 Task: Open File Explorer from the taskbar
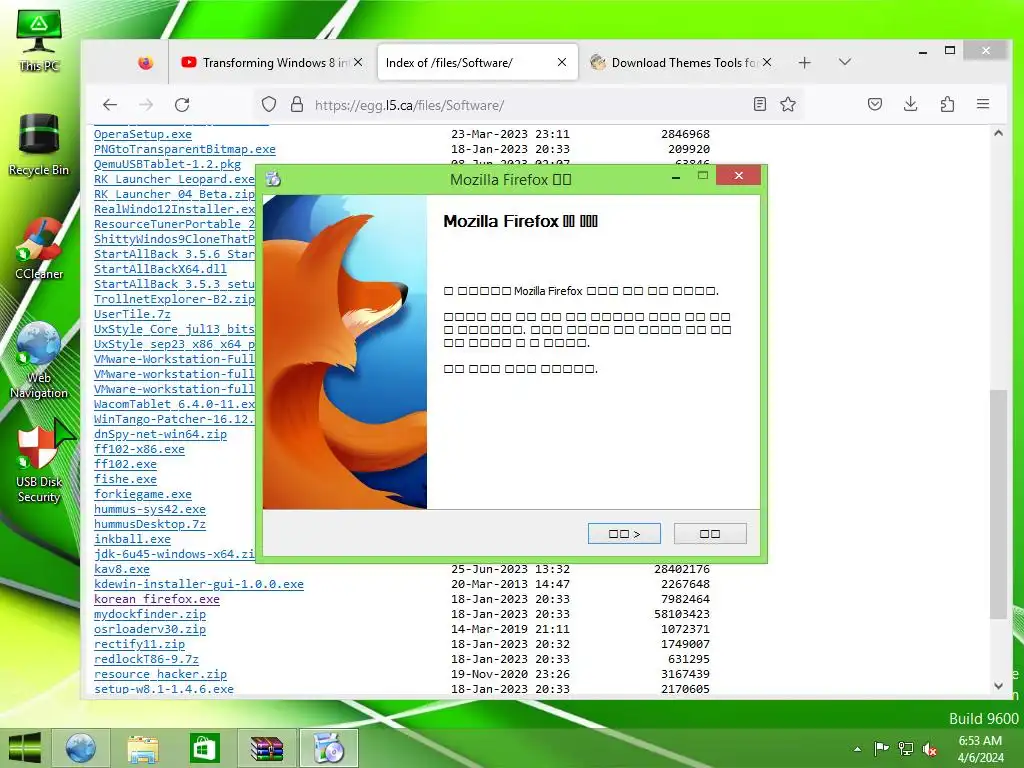pyautogui.click(x=143, y=748)
